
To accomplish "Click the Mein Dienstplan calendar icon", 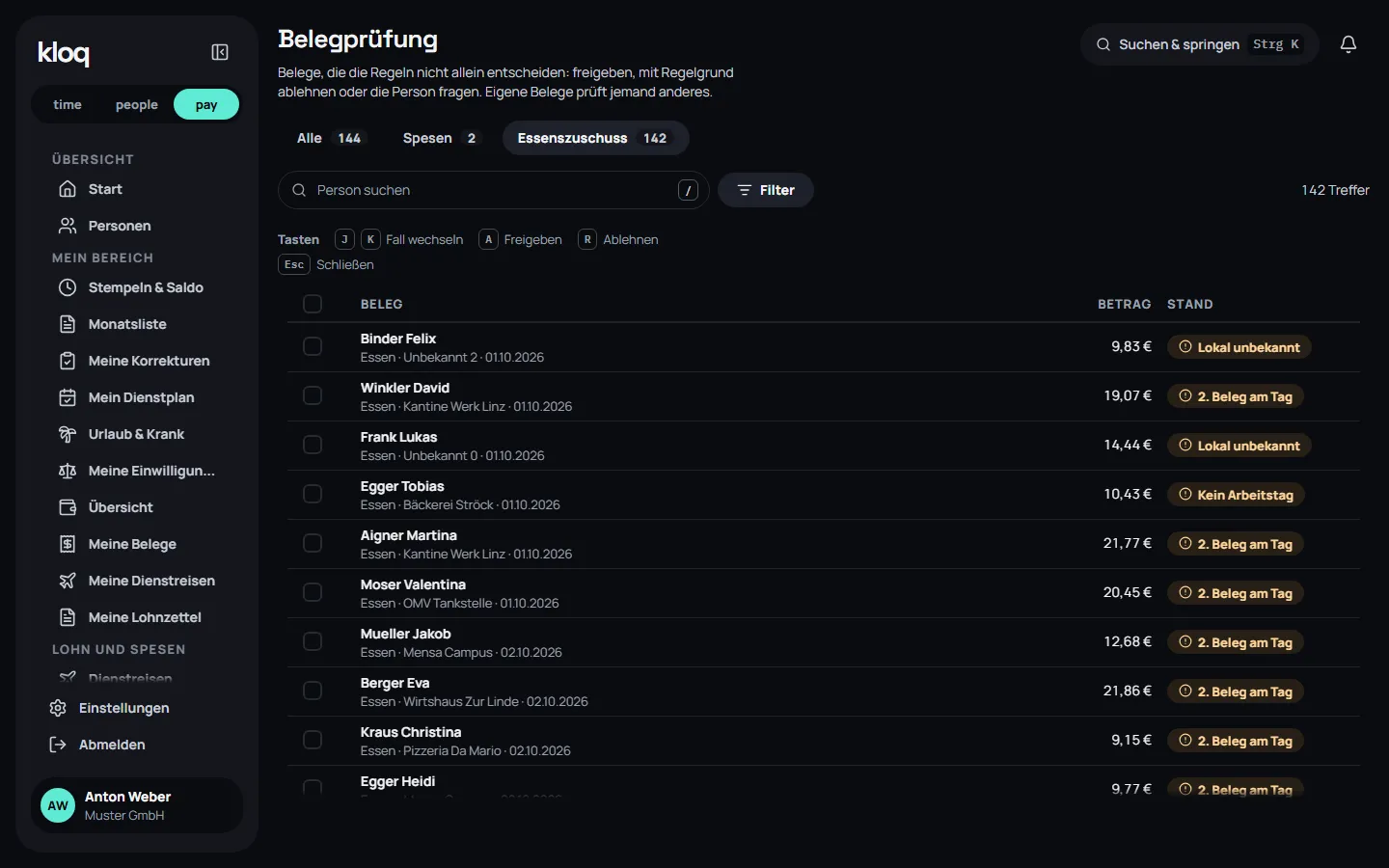I will coord(68,397).
